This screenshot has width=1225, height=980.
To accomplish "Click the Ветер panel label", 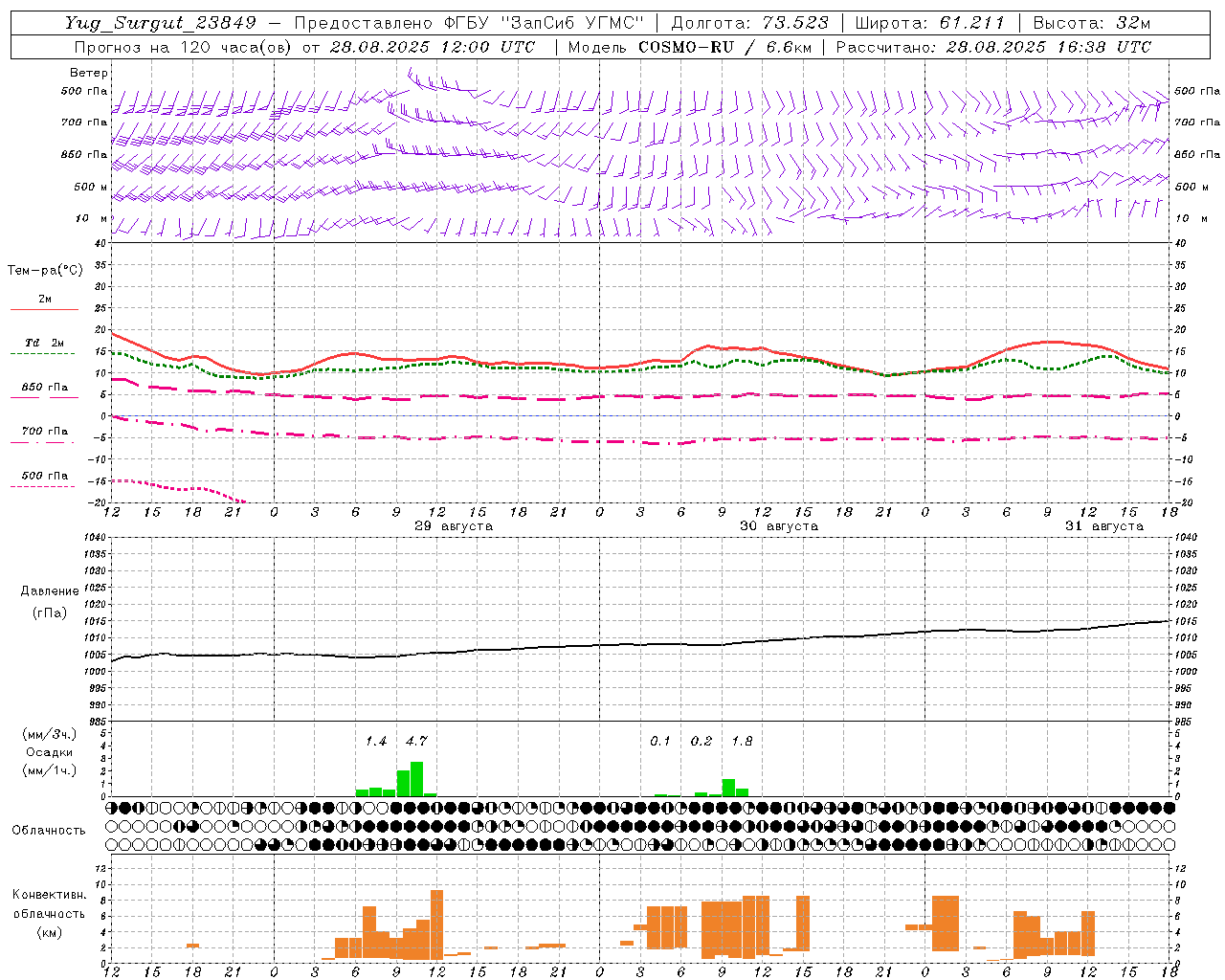I will (89, 73).
